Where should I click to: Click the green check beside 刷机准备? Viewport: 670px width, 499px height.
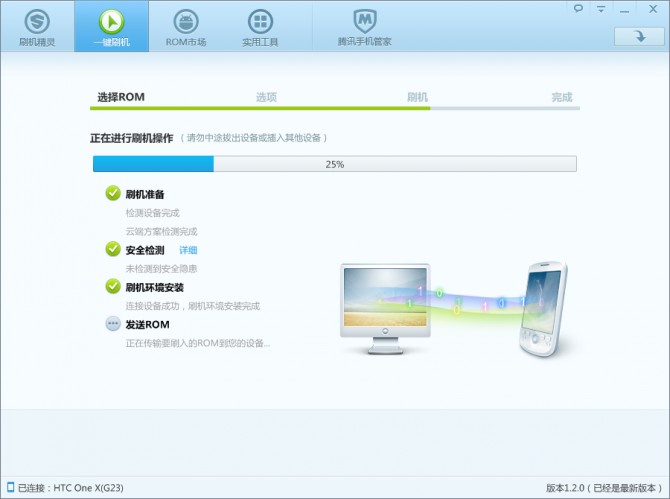click(113, 193)
